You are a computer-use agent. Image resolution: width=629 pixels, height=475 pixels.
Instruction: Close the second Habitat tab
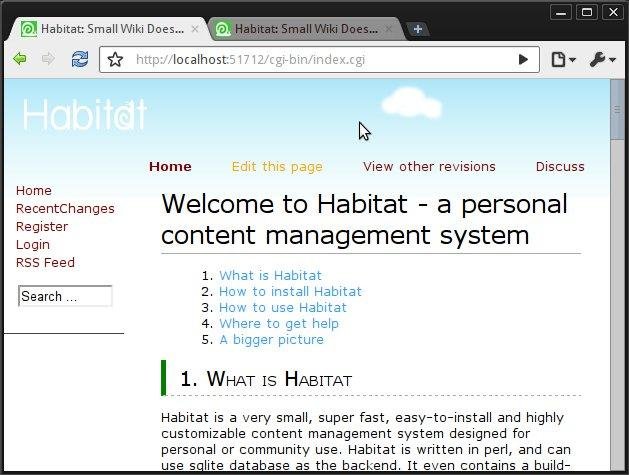(x=388, y=29)
